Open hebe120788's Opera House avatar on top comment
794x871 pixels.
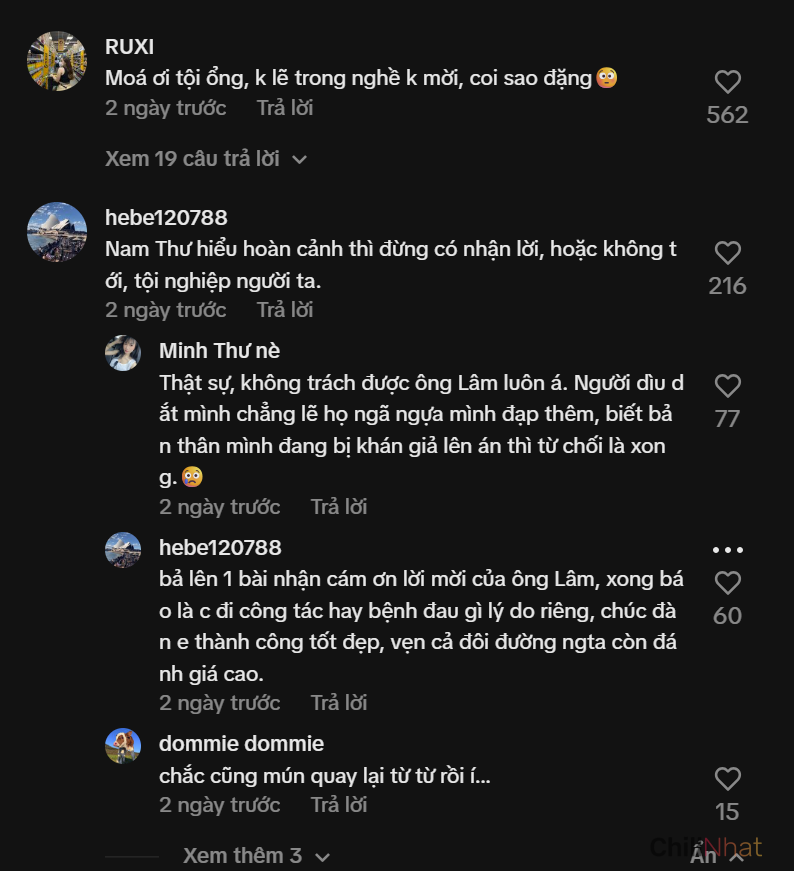(56, 232)
